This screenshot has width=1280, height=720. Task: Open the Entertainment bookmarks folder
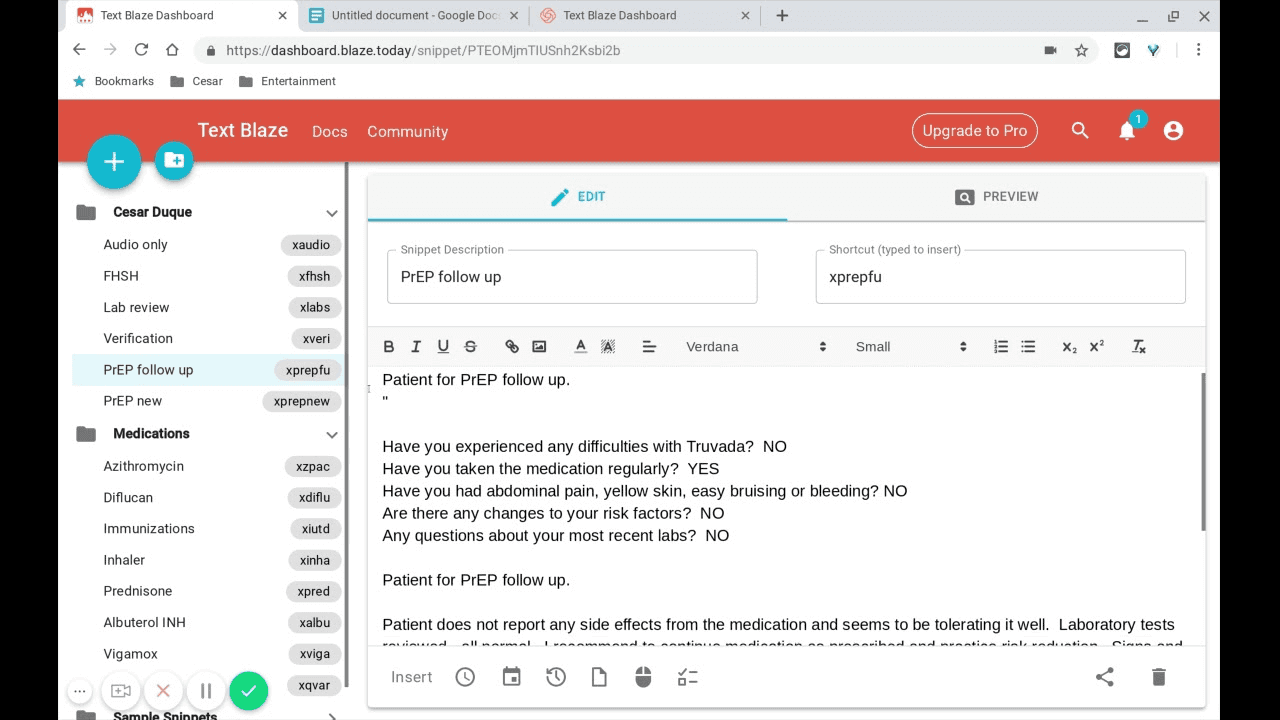[287, 81]
